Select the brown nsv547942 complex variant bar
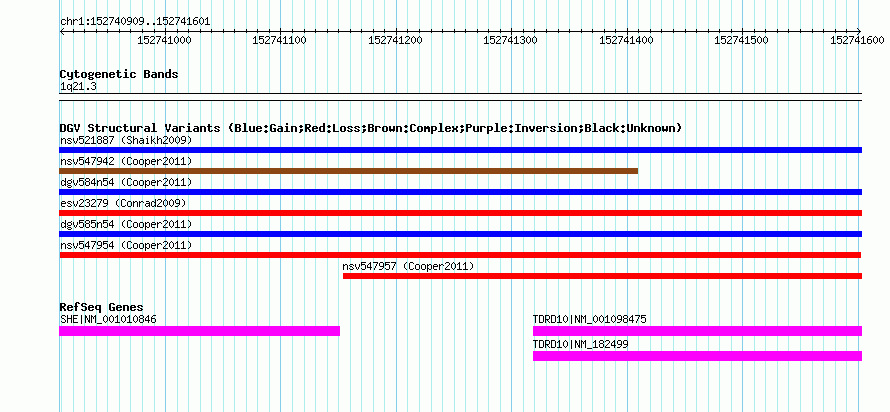The image size is (890, 412). (349, 171)
